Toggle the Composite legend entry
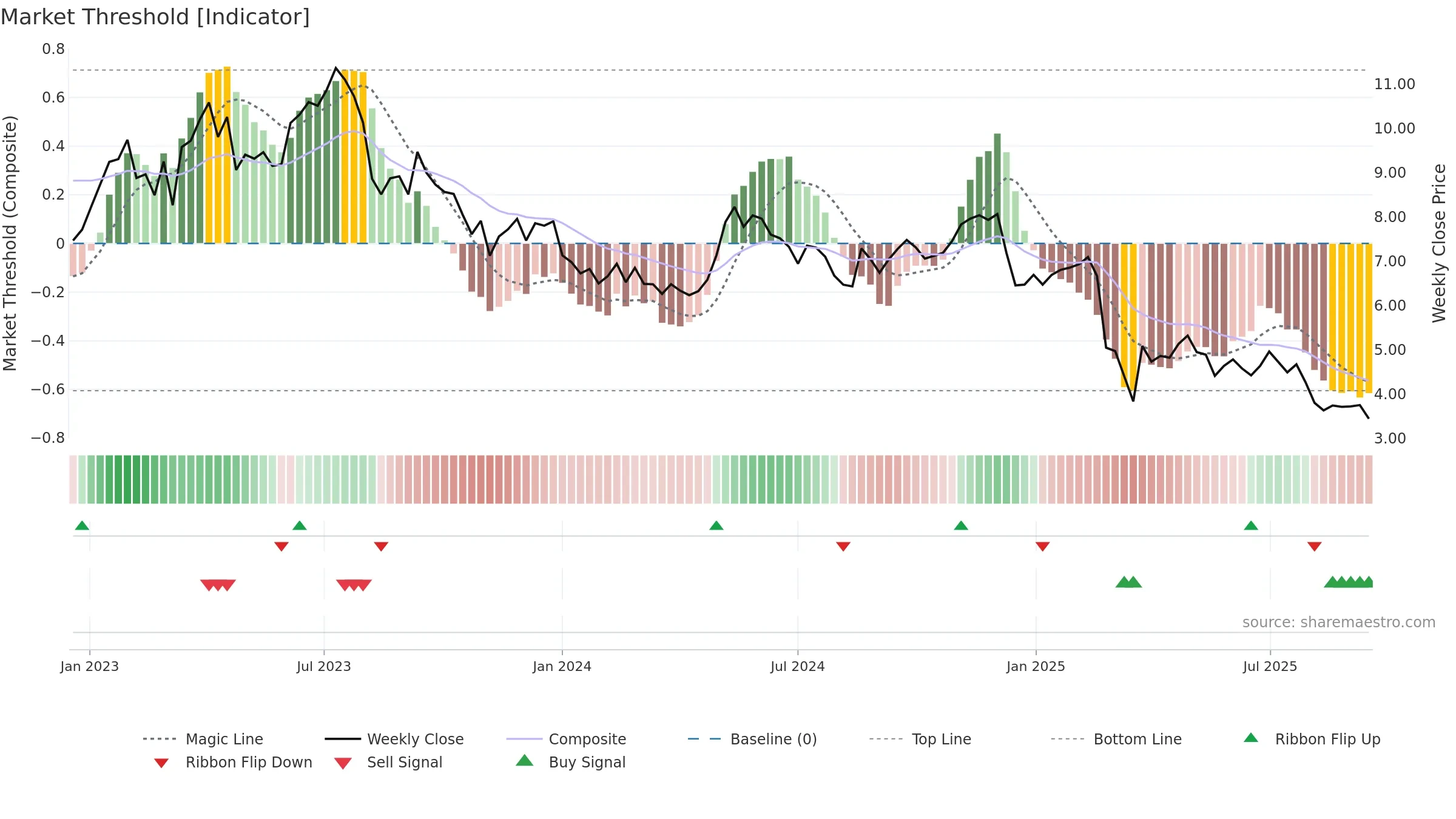The width and height of the screenshot is (1456, 819). (567, 739)
